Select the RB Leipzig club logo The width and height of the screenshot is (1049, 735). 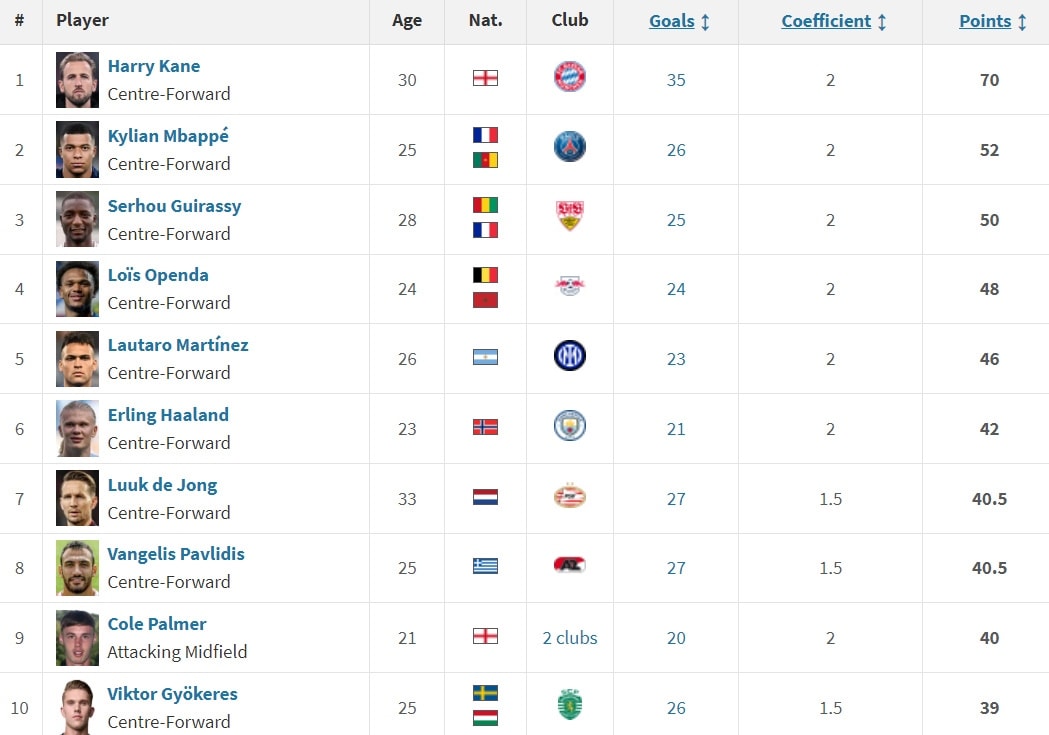pos(569,286)
